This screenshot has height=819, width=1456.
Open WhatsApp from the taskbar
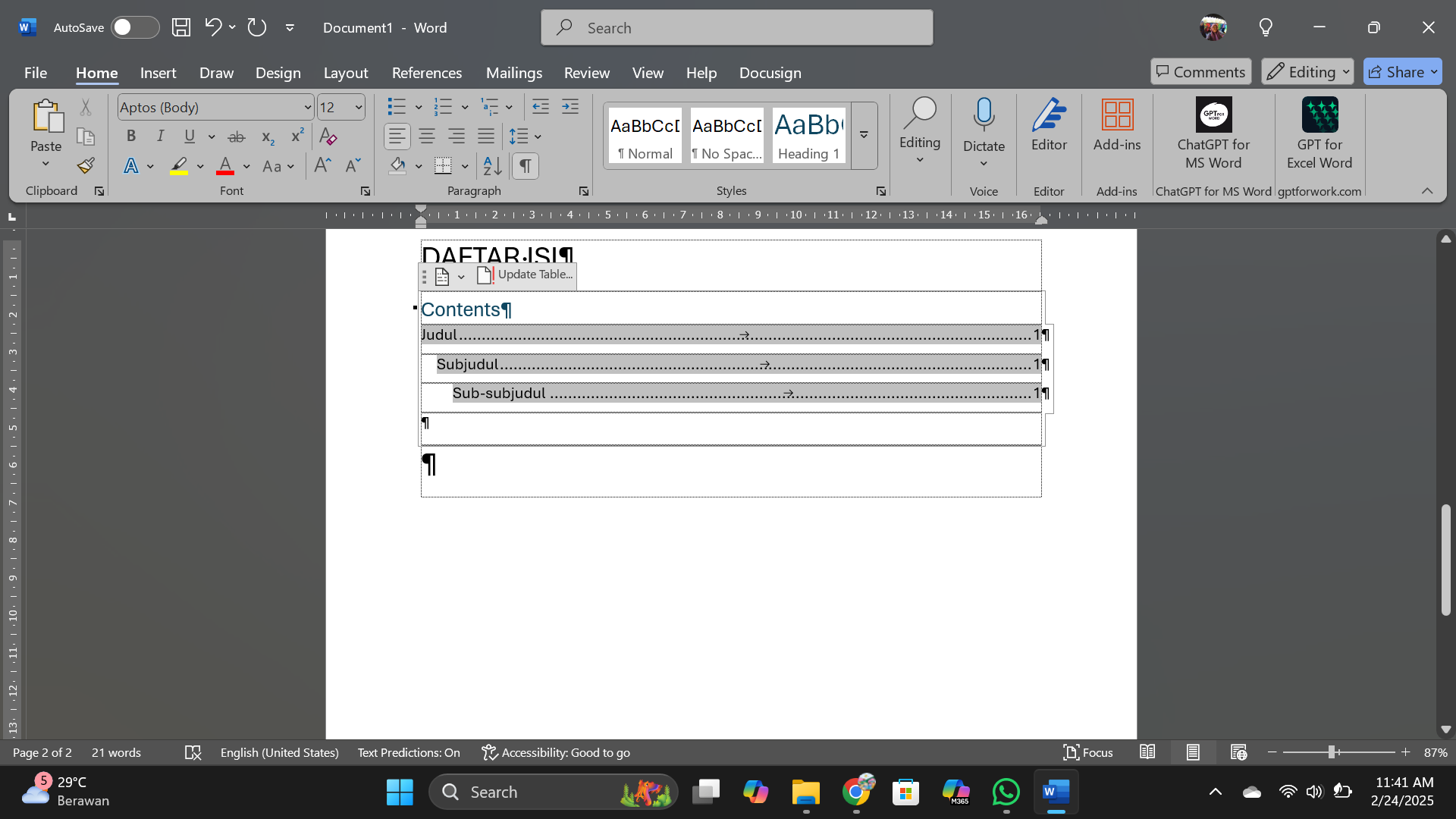click(x=1005, y=791)
